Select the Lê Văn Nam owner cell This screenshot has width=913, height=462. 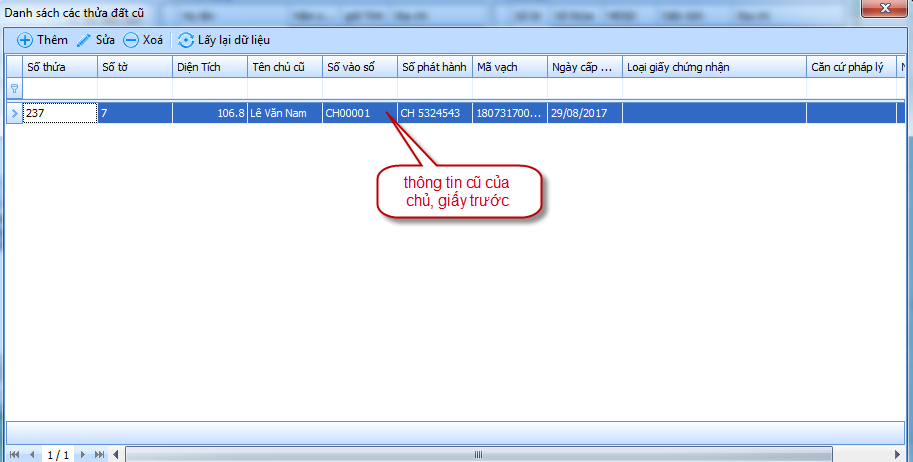coord(284,113)
